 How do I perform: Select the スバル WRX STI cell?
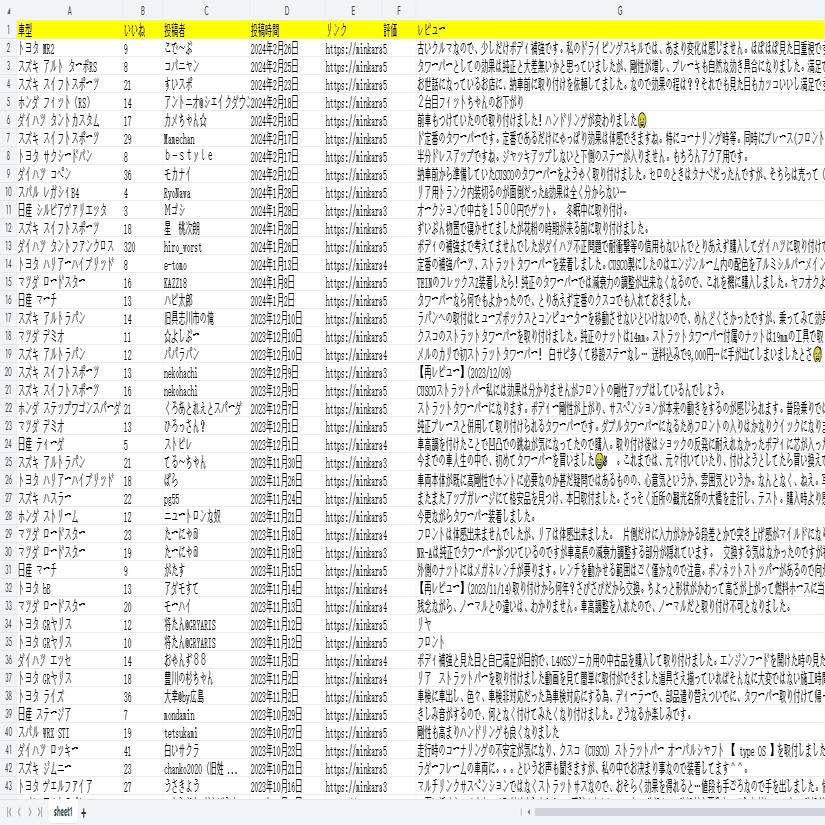tap(69, 732)
